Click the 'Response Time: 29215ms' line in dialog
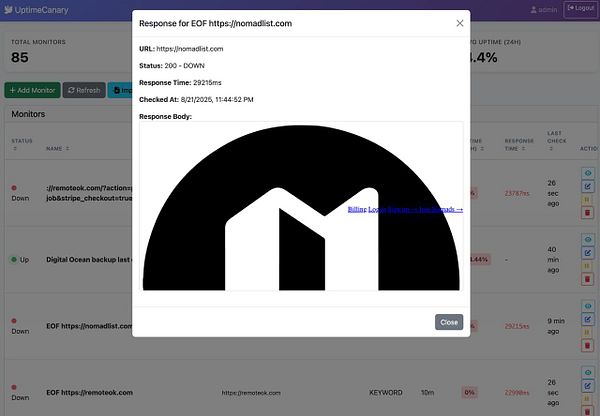The height and width of the screenshot is (416, 600). 180,83
